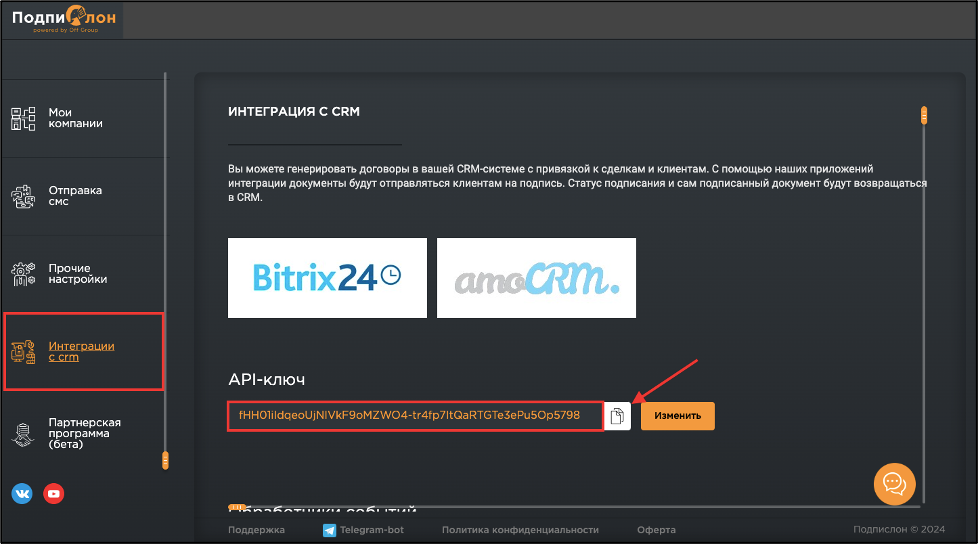The image size is (979, 545).
Task: Click the Прочие настройки gears icon
Action: 23,274
